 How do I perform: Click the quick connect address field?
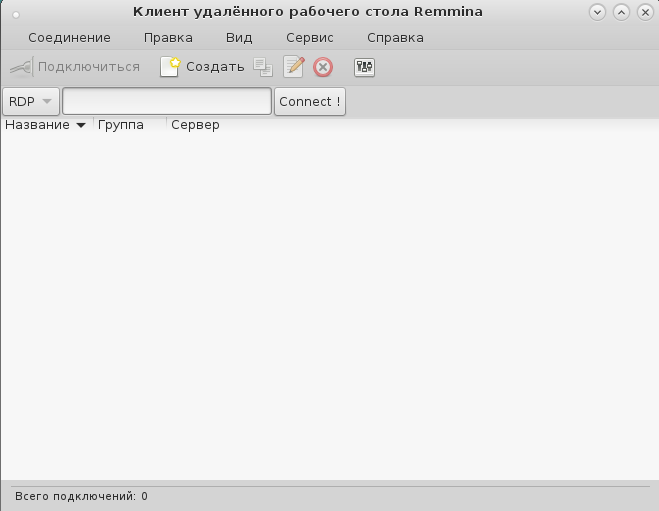(x=167, y=101)
